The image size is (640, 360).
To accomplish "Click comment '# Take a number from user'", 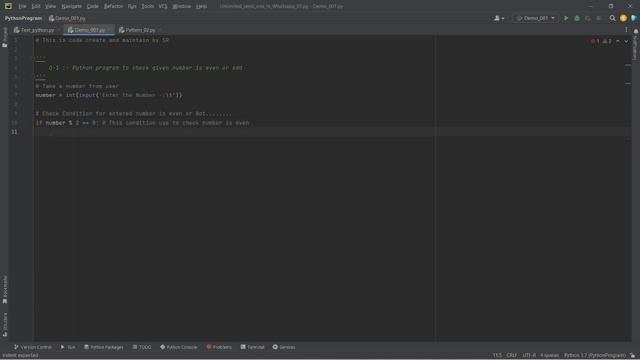I will [77, 86].
